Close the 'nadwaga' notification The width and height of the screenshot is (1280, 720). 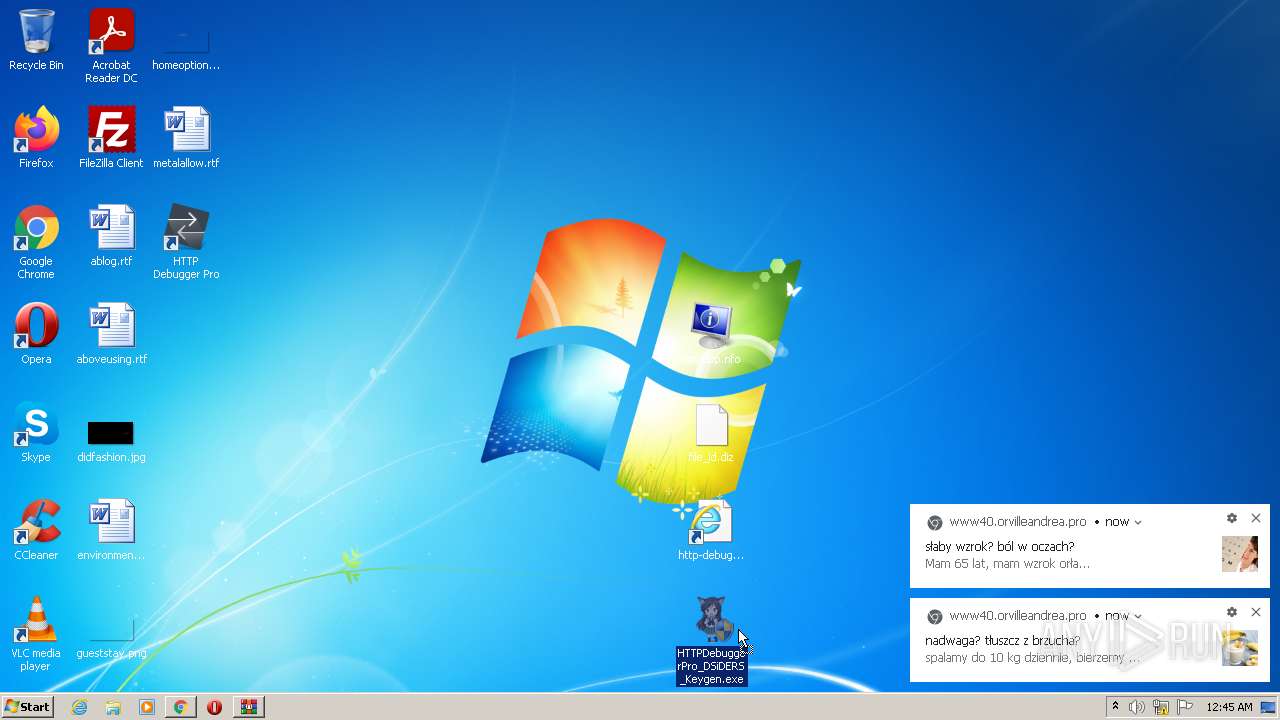(1256, 612)
